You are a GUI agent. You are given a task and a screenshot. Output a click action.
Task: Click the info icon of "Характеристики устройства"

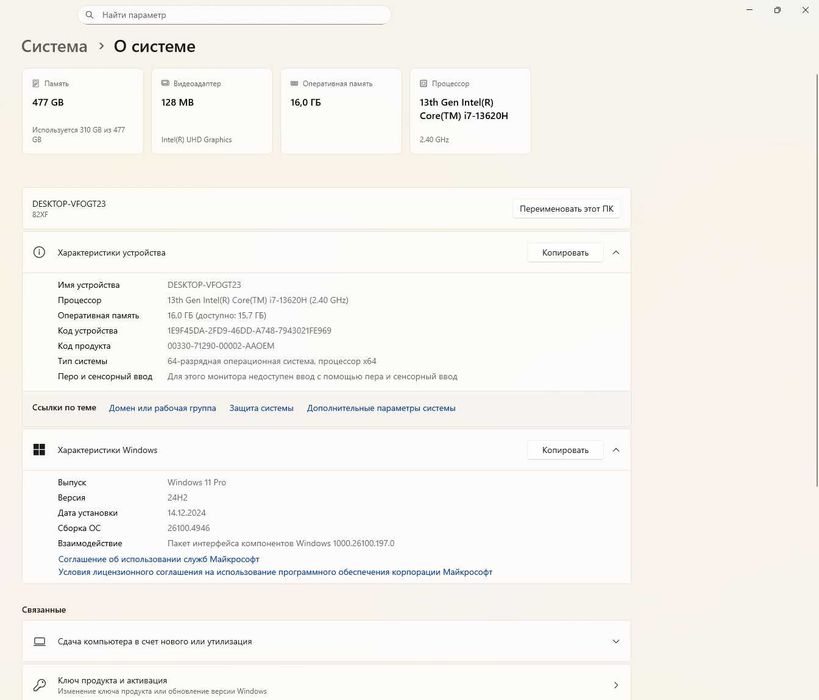point(39,252)
